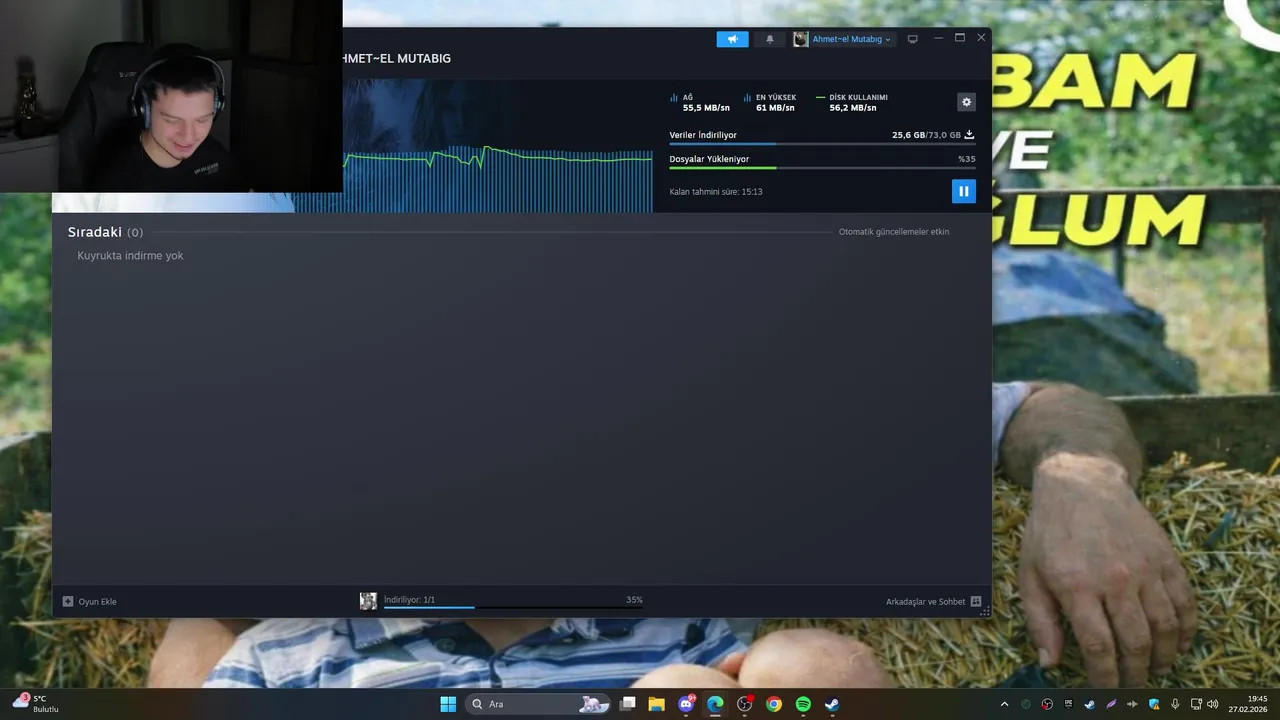Viewport: 1280px width, 720px height.
Task: Open Discord from the taskbar
Action: [686, 704]
